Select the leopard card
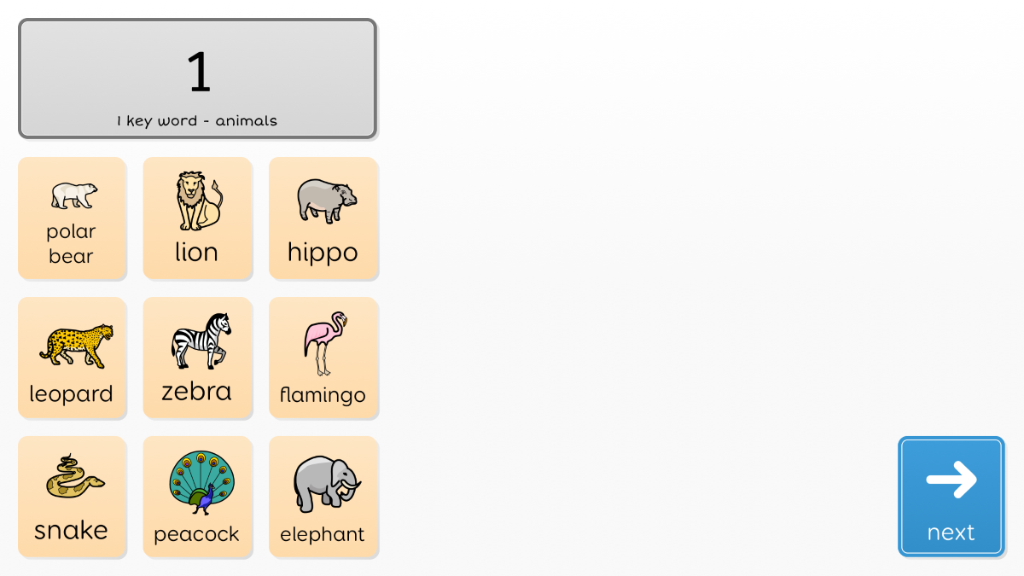Screen dimensions: 1024x576 pos(72,358)
